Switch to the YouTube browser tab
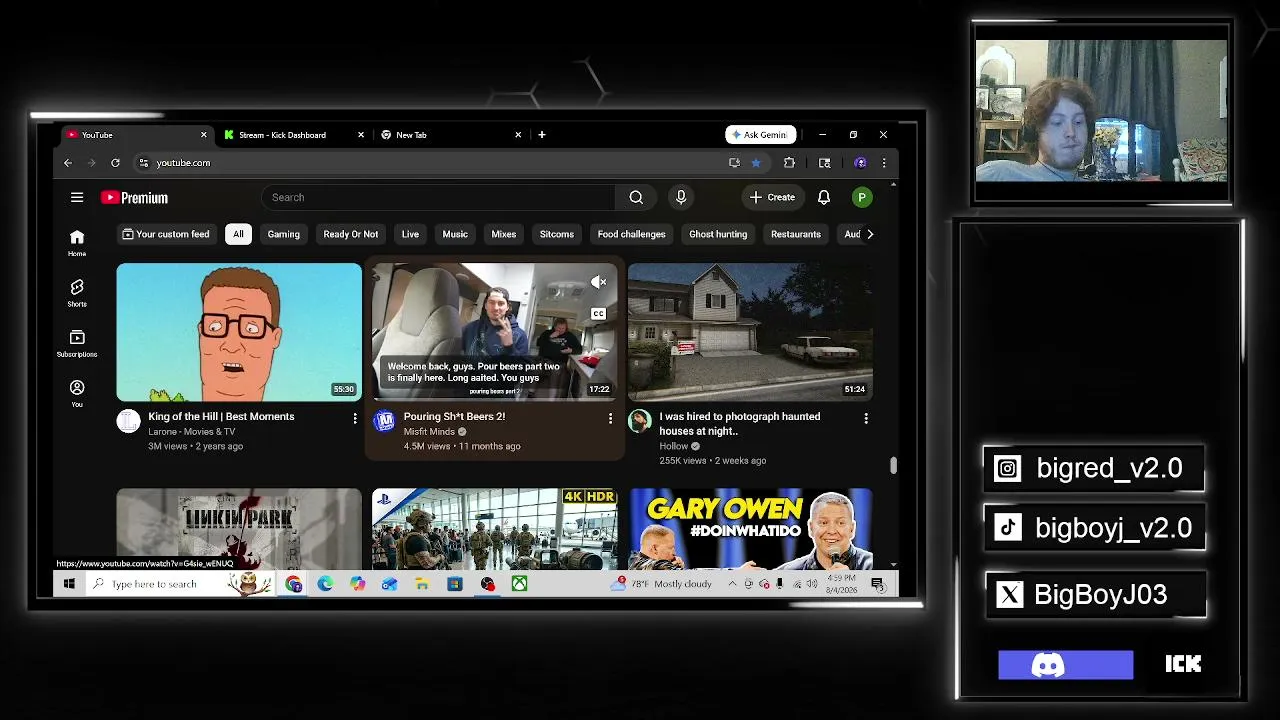This screenshot has width=1280, height=720. [x=134, y=135]
